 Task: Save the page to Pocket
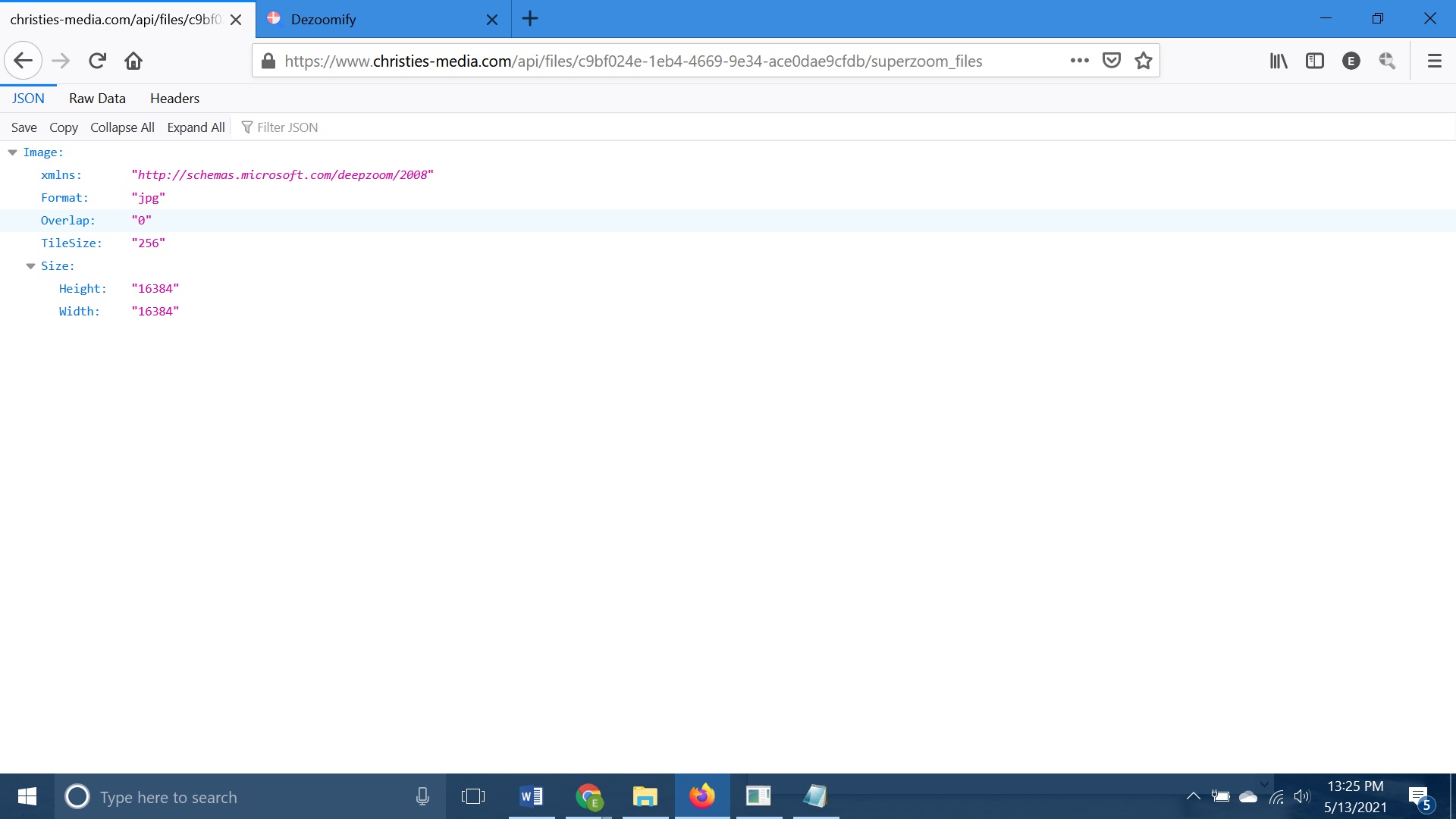click(x=1111, y=61)
